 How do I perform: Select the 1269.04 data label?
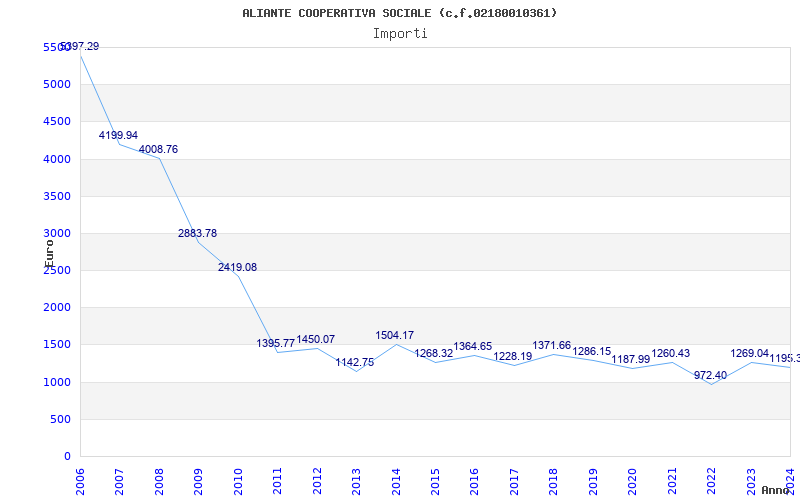point(749,354)
